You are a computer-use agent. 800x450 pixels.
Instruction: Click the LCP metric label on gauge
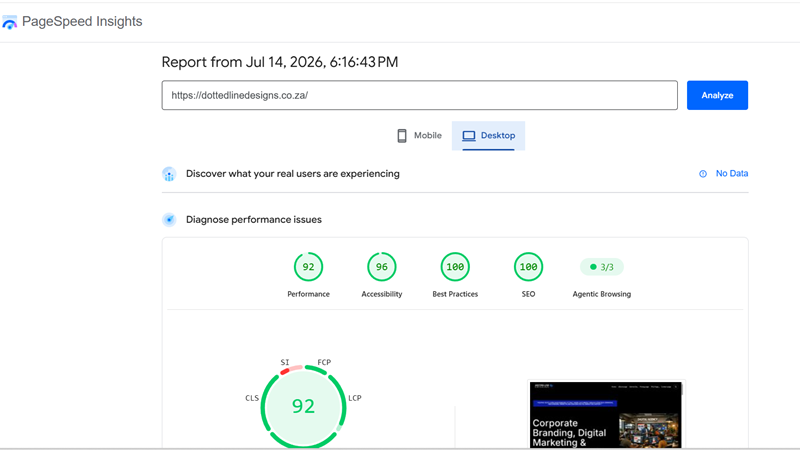pyautogui.click(x=355, y=398)
